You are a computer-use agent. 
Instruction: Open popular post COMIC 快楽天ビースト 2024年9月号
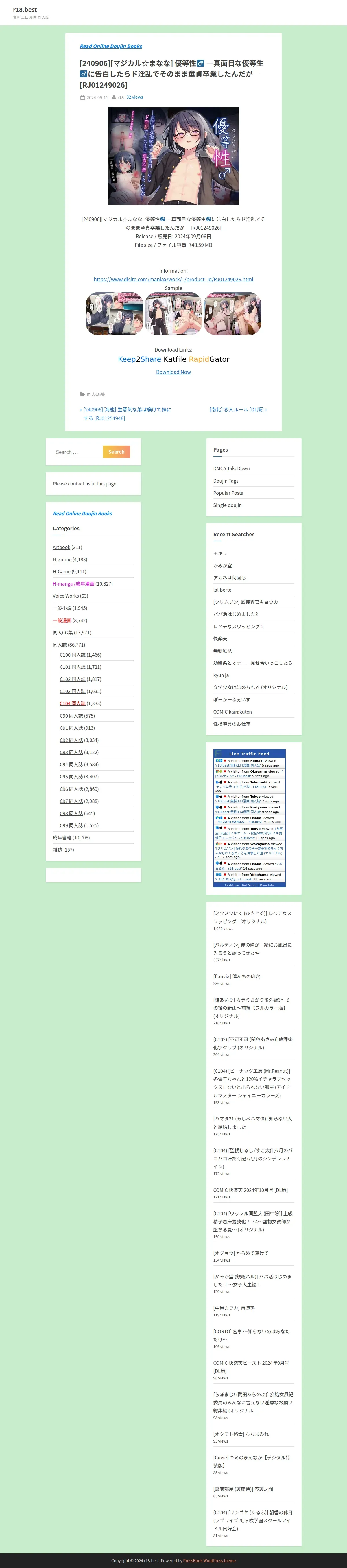click(x=251, y=1366)
